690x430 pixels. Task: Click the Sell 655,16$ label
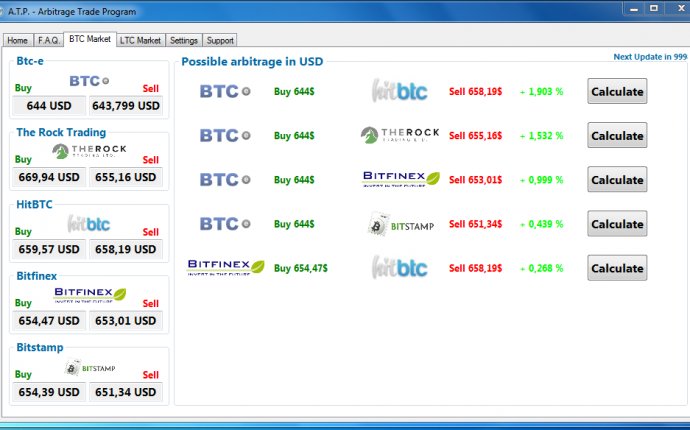coord(475,136)
